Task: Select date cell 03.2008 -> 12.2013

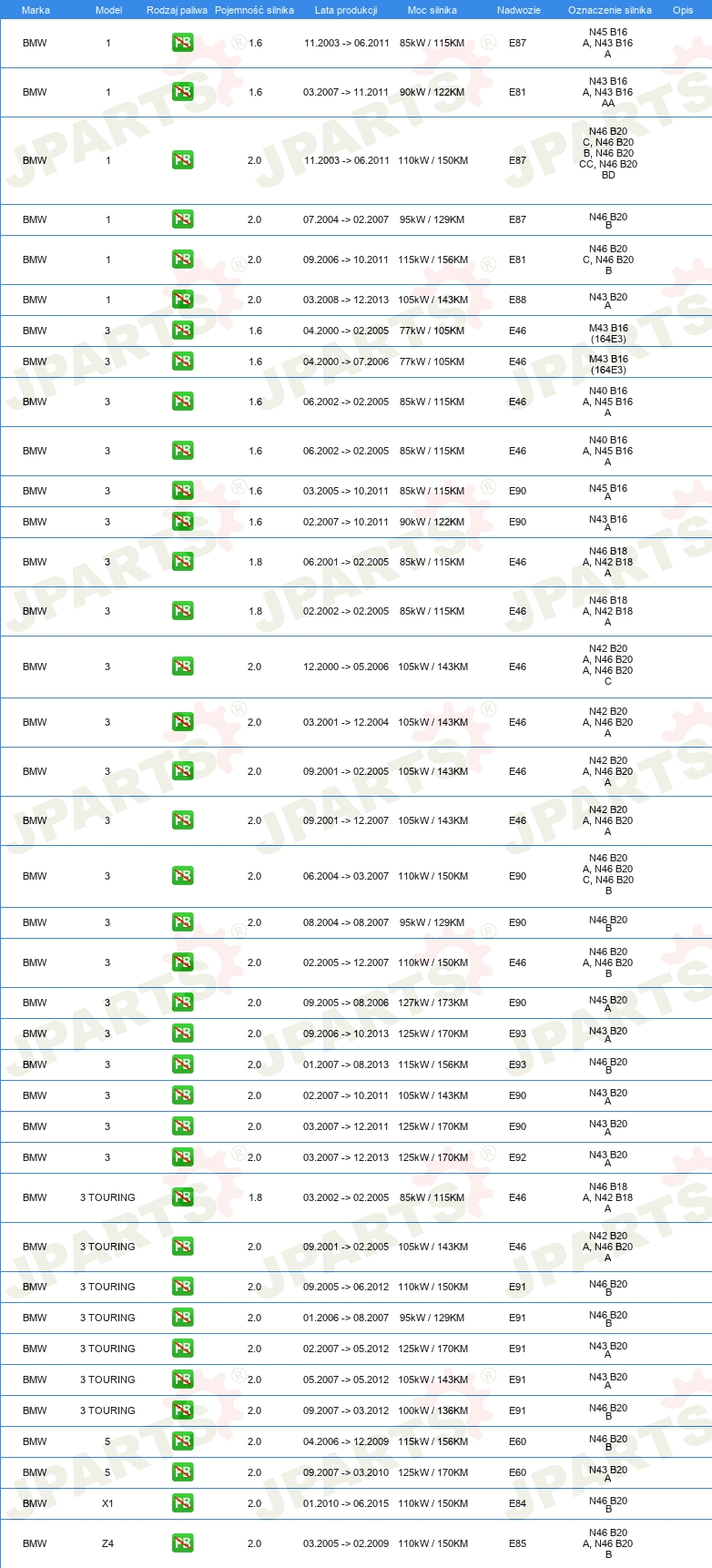Action: tap(346, 300)
